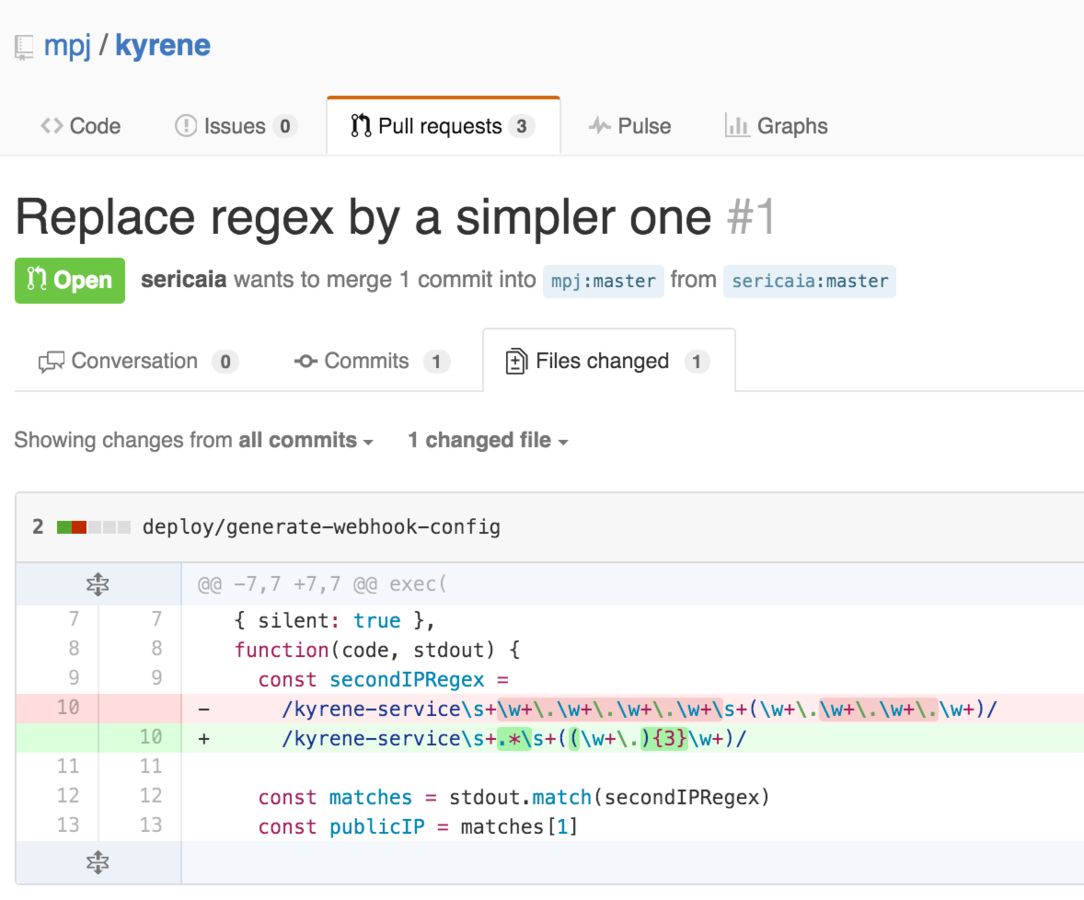This screenshot has height=900, width=1084.
Task: Click the Commits node icon
Action: pos(306,361)
